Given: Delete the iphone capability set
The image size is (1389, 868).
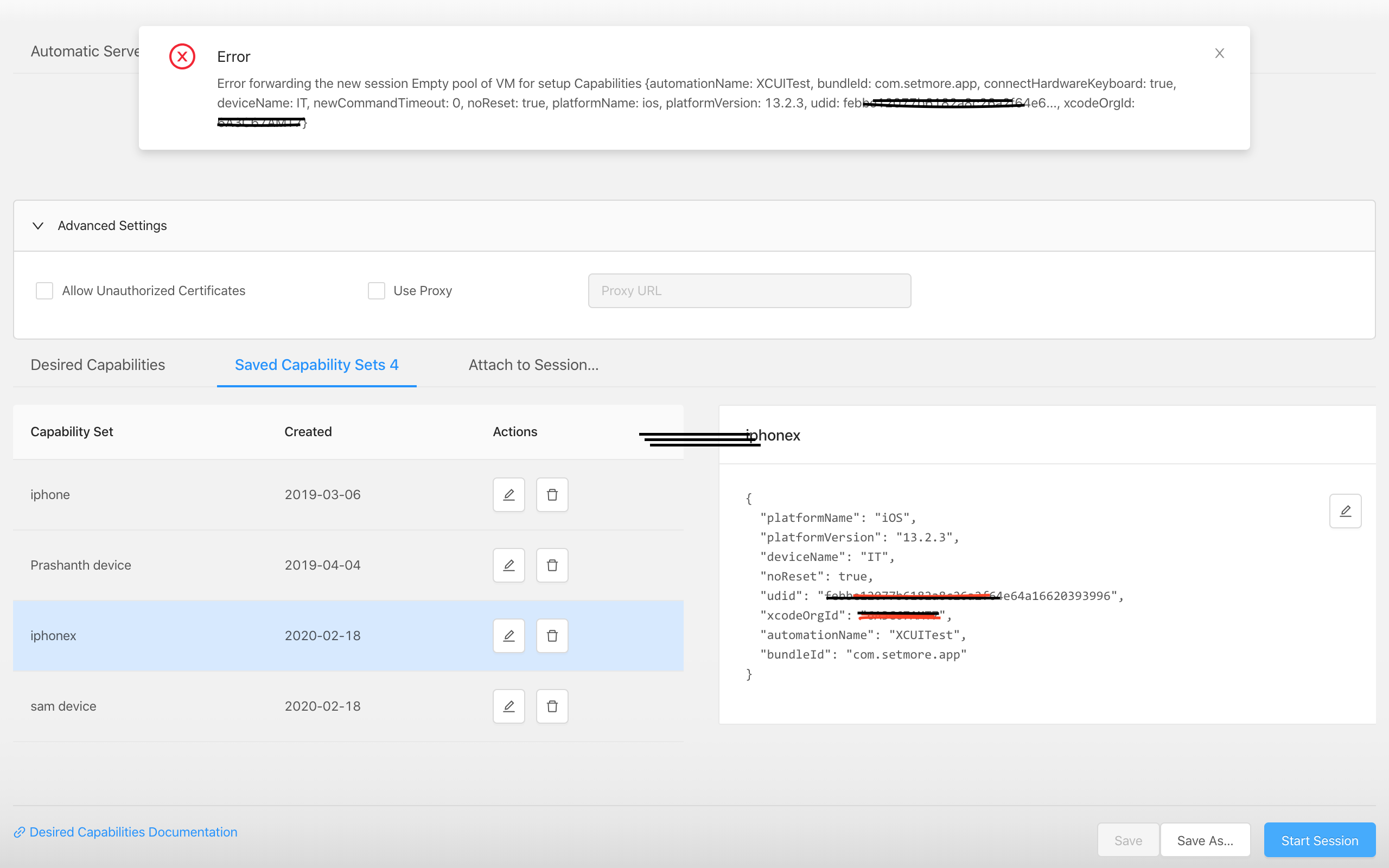Looking at the screenshot, I should (x=552, y=494).
